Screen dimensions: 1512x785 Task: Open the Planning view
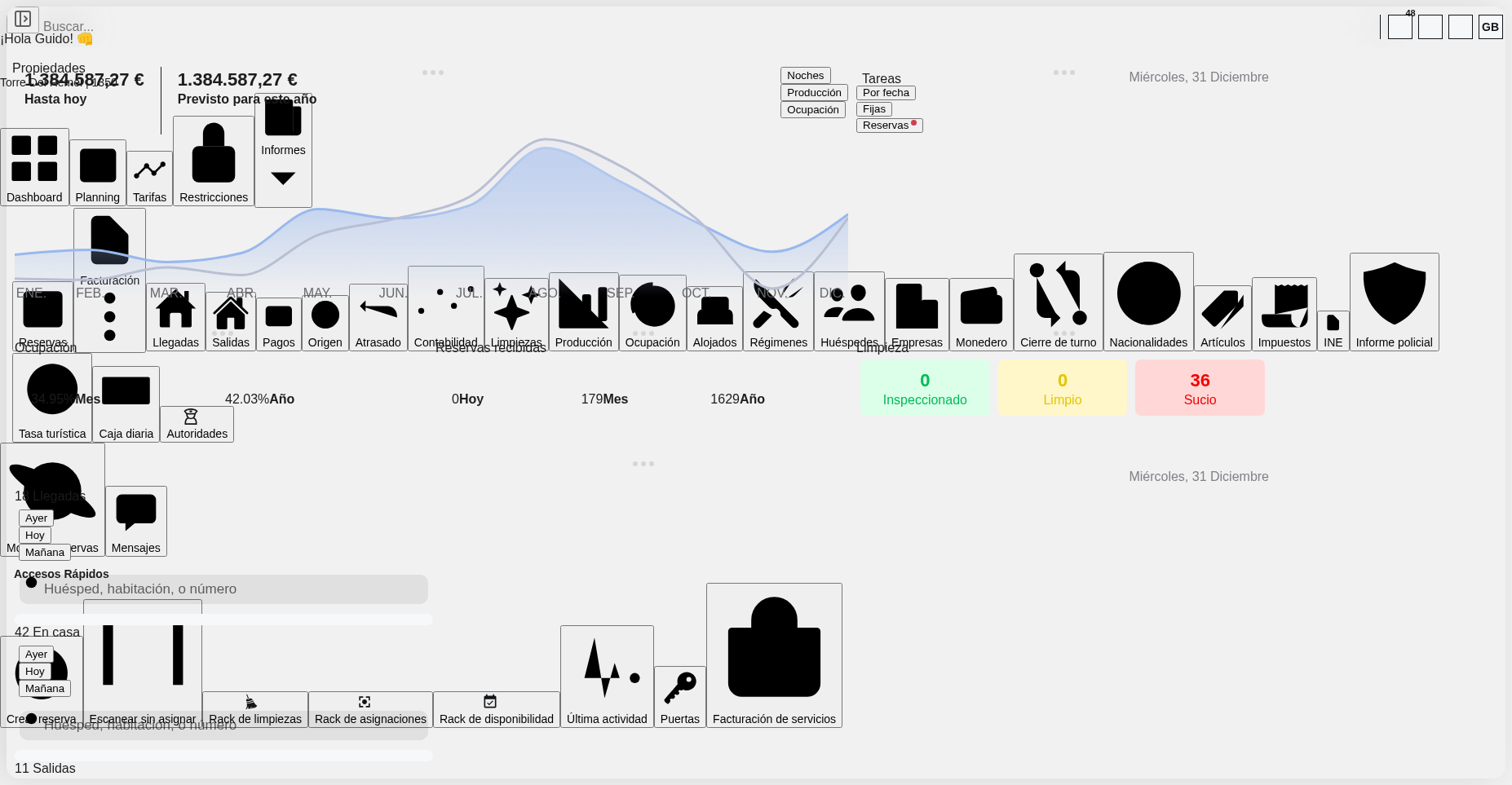(x=98, y=172)
